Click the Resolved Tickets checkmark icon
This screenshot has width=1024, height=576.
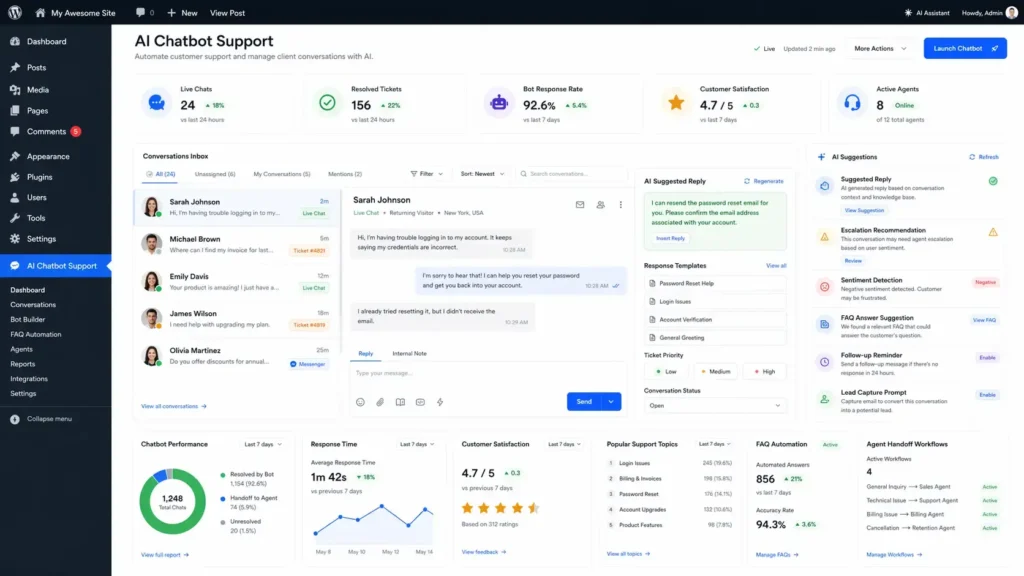[327, 103]
